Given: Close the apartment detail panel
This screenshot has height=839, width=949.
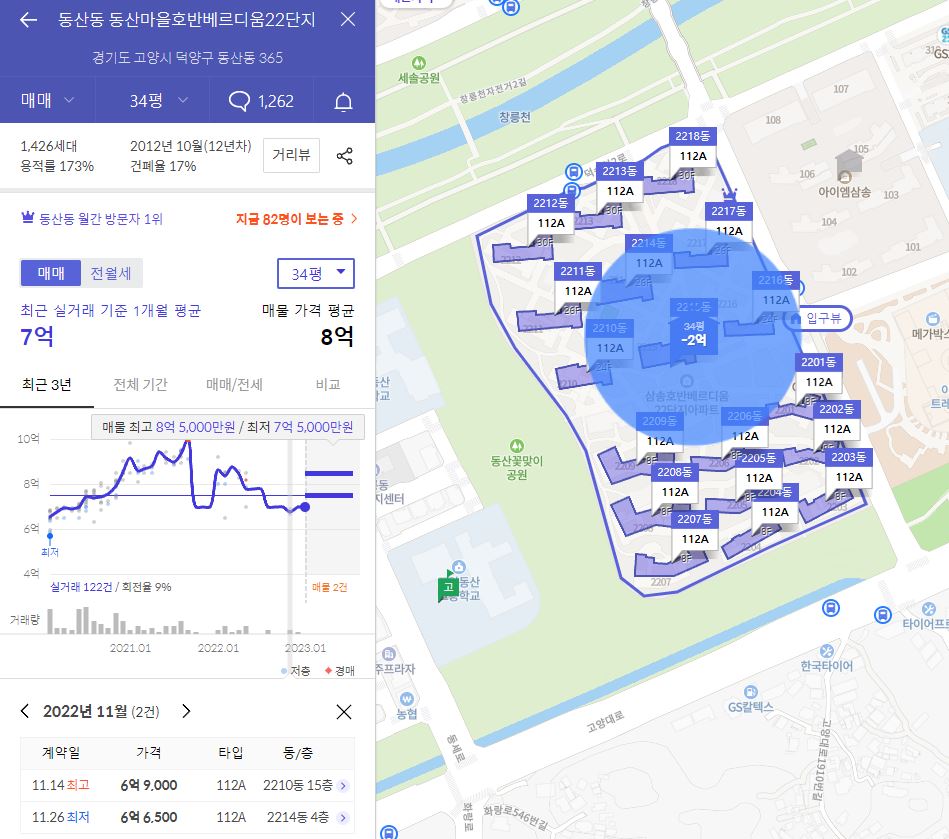Looking at the screenshot, I should 347,19.
